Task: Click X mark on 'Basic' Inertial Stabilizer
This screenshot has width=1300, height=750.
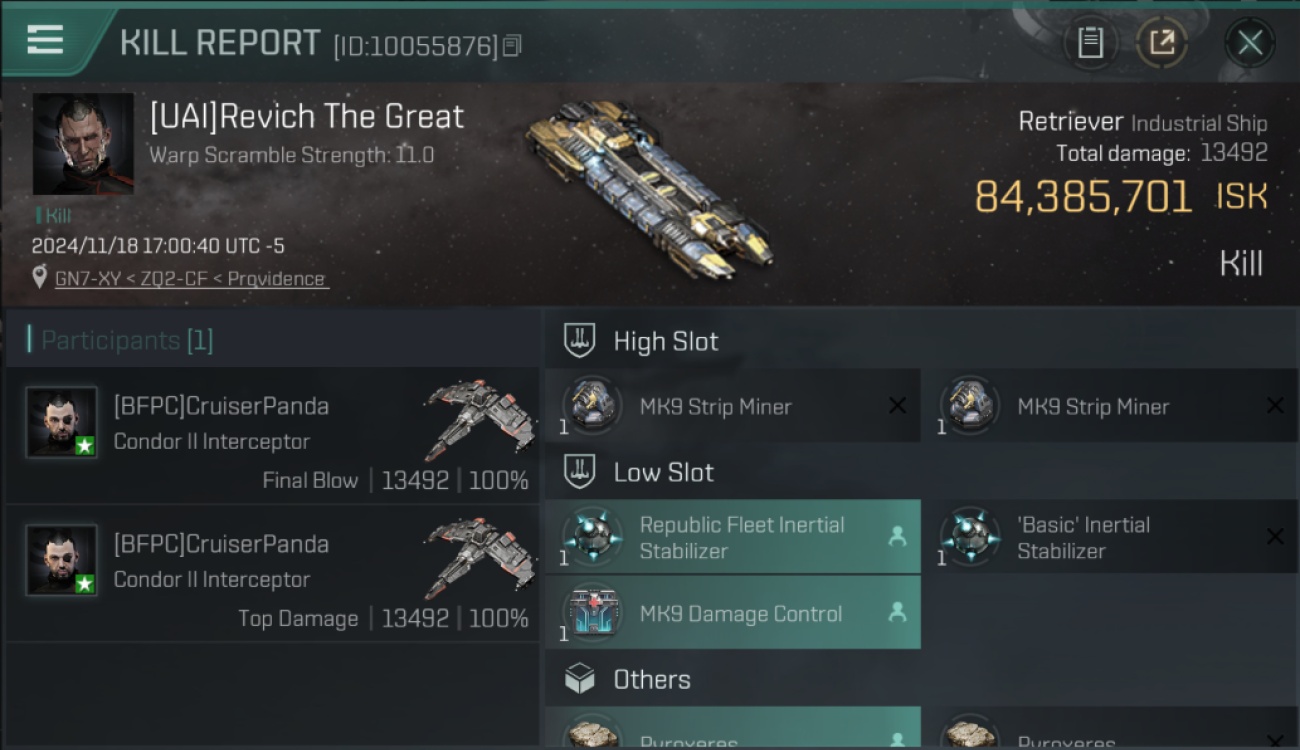Action: (x=1275, y=537)
